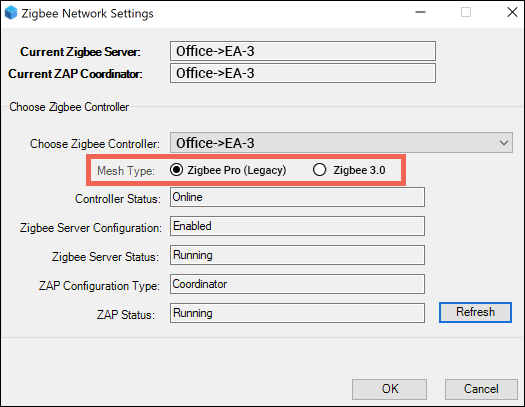Expand the Choose Zigbee Controller dropdown arrow

pos(504,143)
